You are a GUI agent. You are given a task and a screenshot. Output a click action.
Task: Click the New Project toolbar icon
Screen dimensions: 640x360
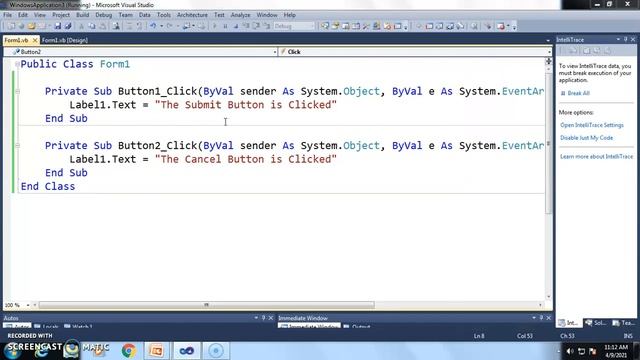pos(11,26)
